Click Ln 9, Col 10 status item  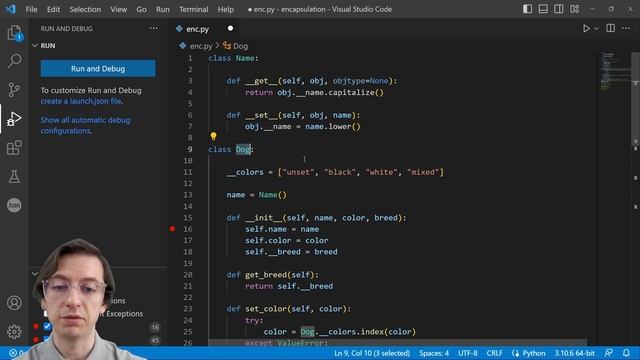(x=372, y=353)
